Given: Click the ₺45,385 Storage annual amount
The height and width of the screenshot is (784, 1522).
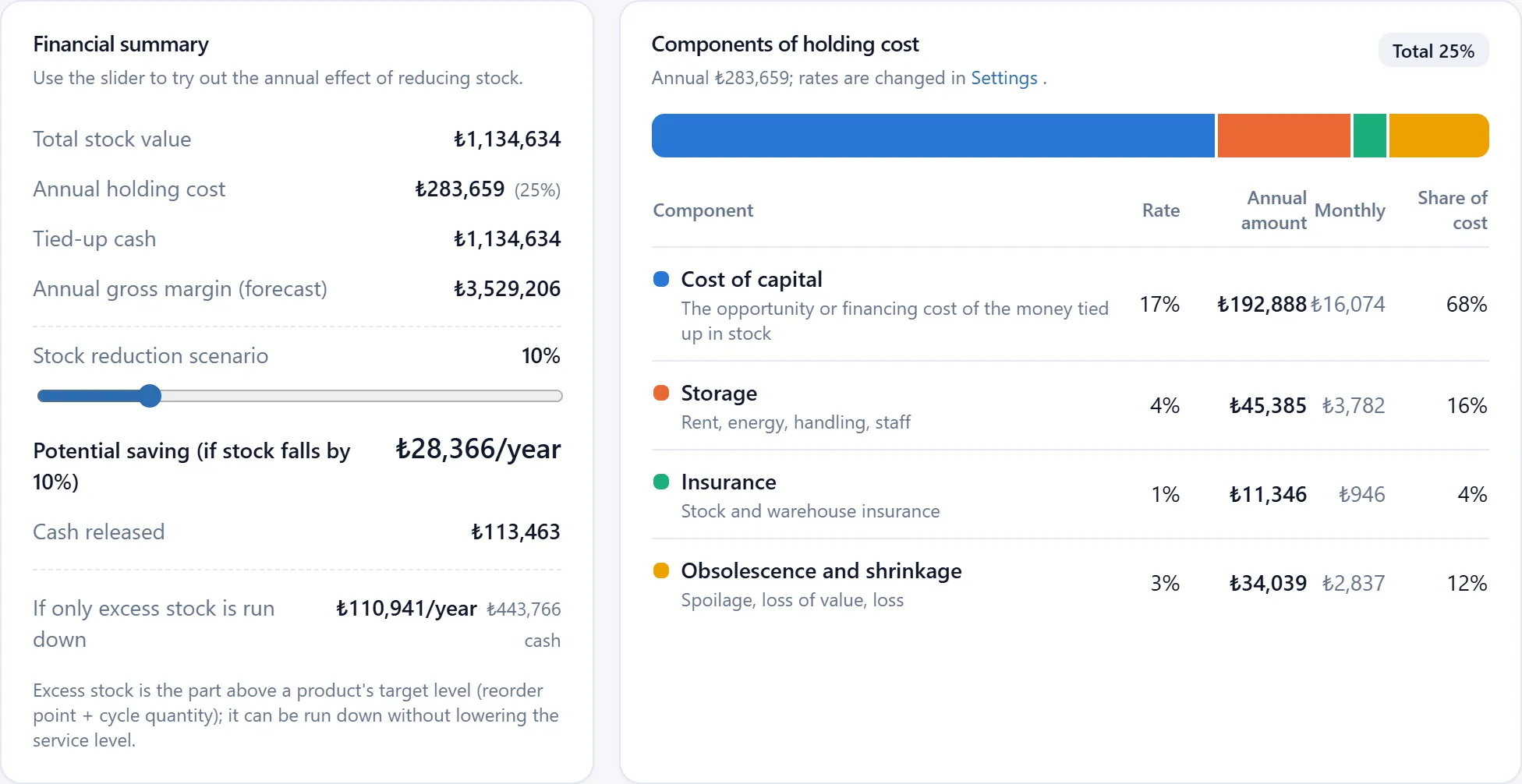Looking at the screenshot, I should 1268,405.
